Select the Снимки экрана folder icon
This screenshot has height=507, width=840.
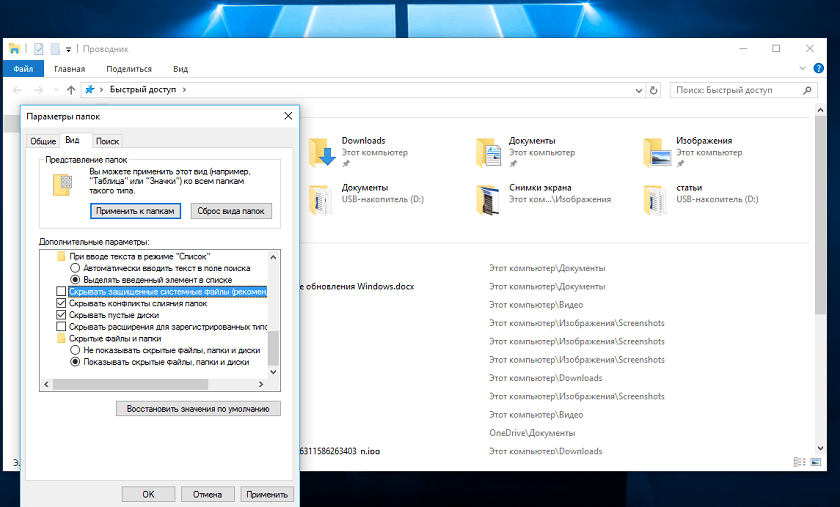489,200
